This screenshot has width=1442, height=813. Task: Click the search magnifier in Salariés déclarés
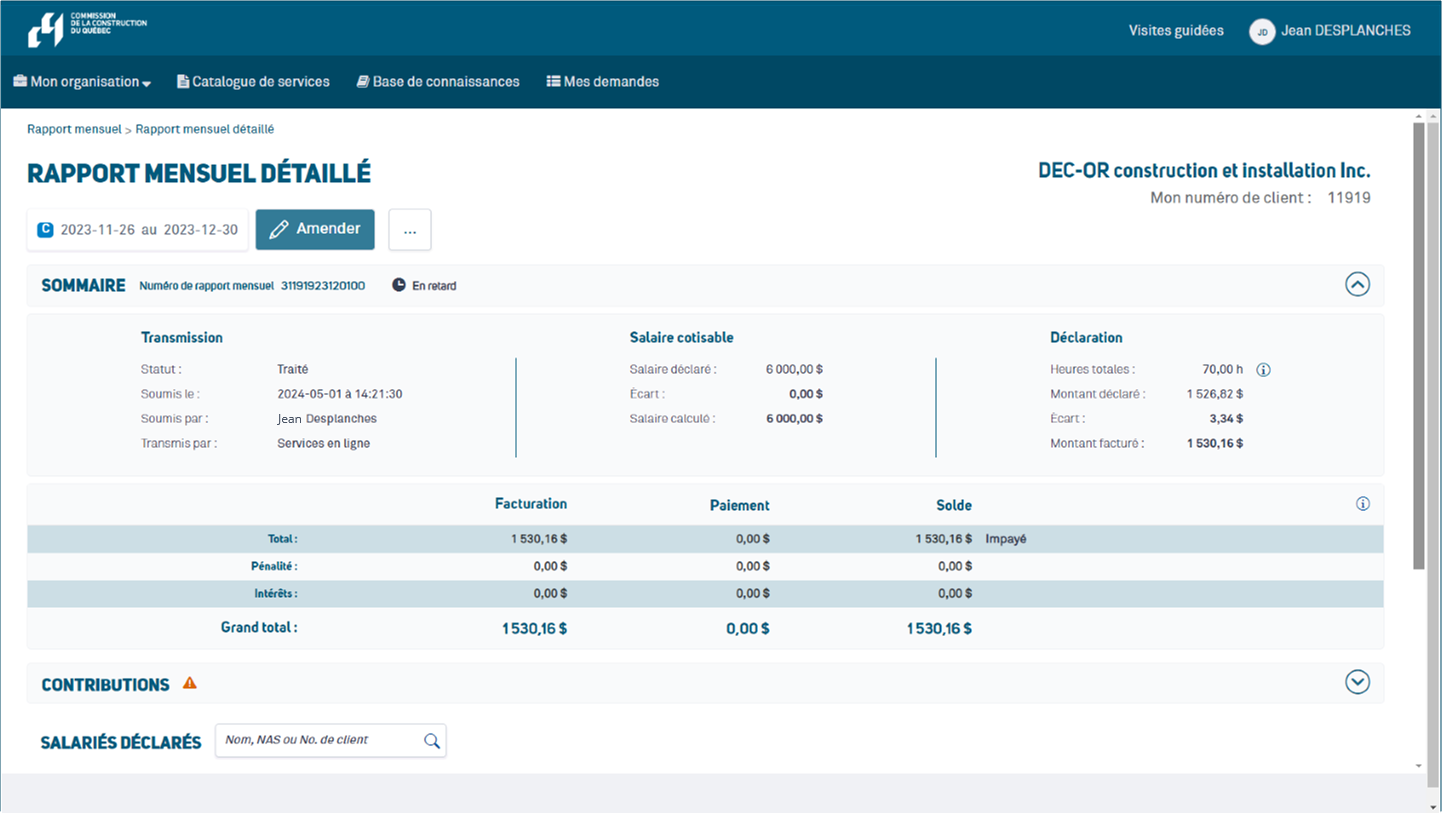coord(432,741)
